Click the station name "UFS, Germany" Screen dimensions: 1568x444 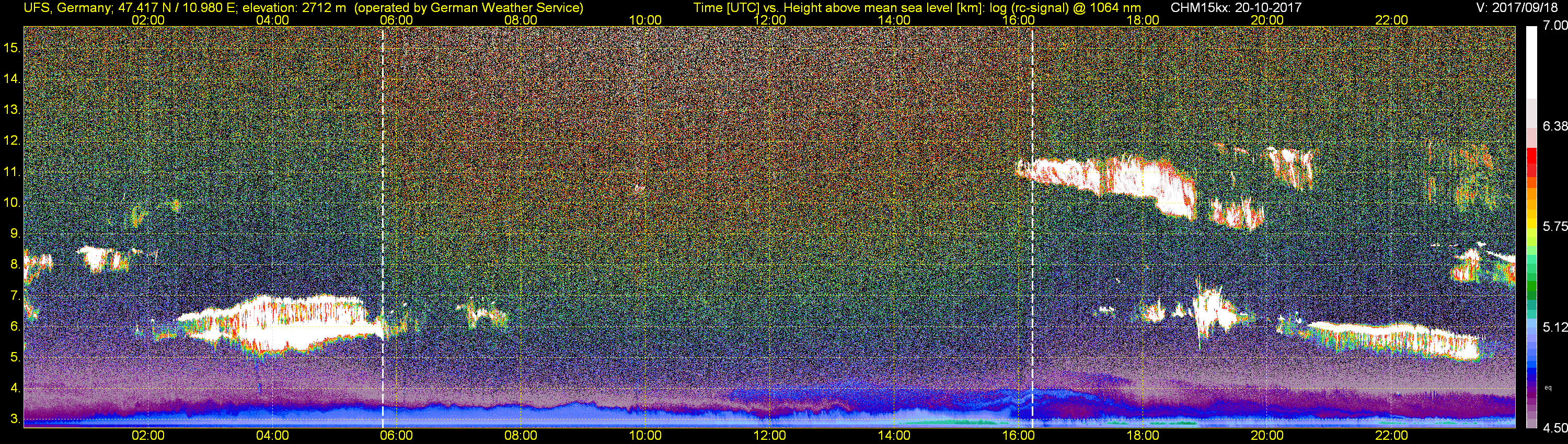(67, 8)
